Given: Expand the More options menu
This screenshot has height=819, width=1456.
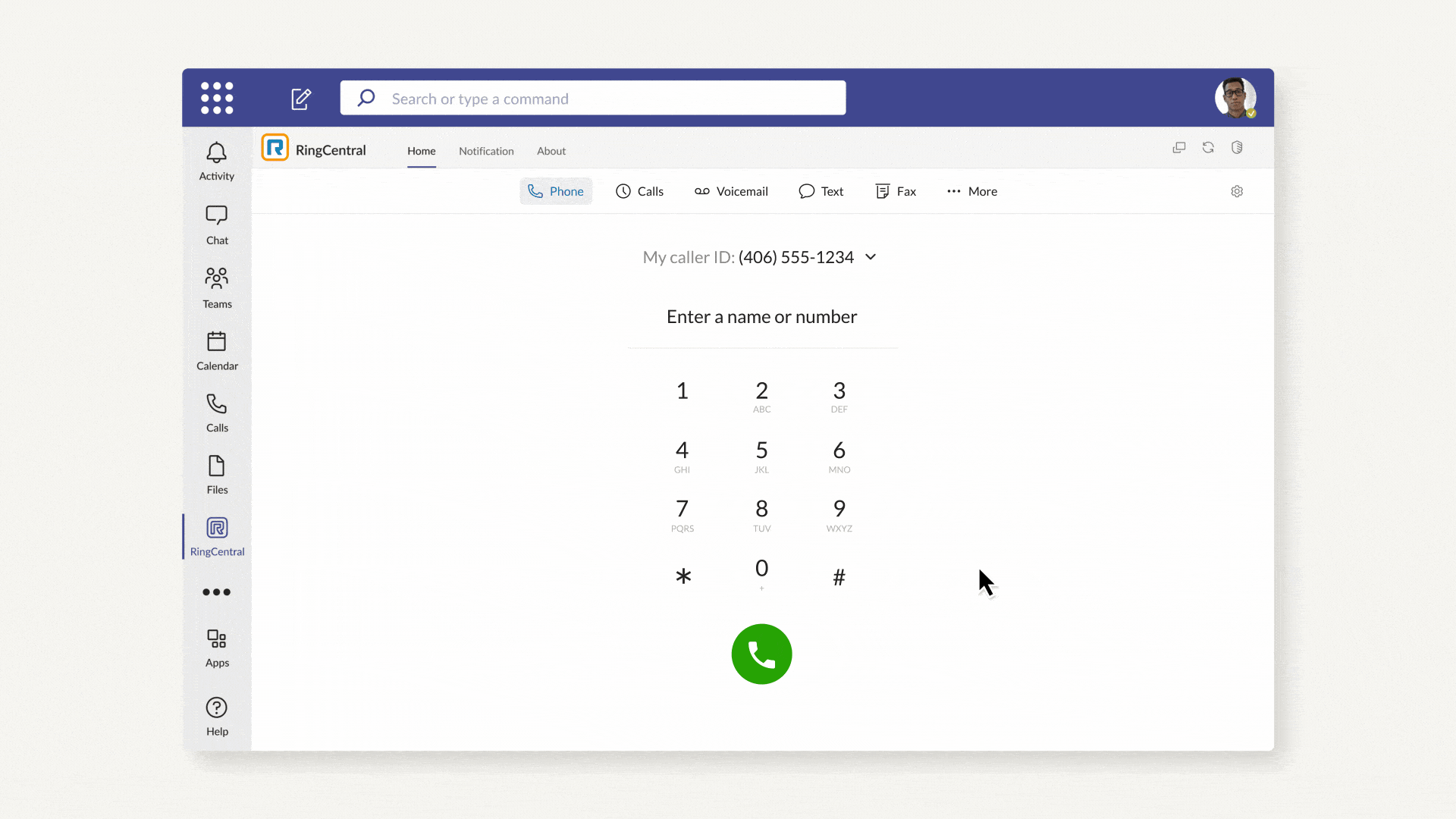Looking at the screenshot, I should tap(969, 190).
